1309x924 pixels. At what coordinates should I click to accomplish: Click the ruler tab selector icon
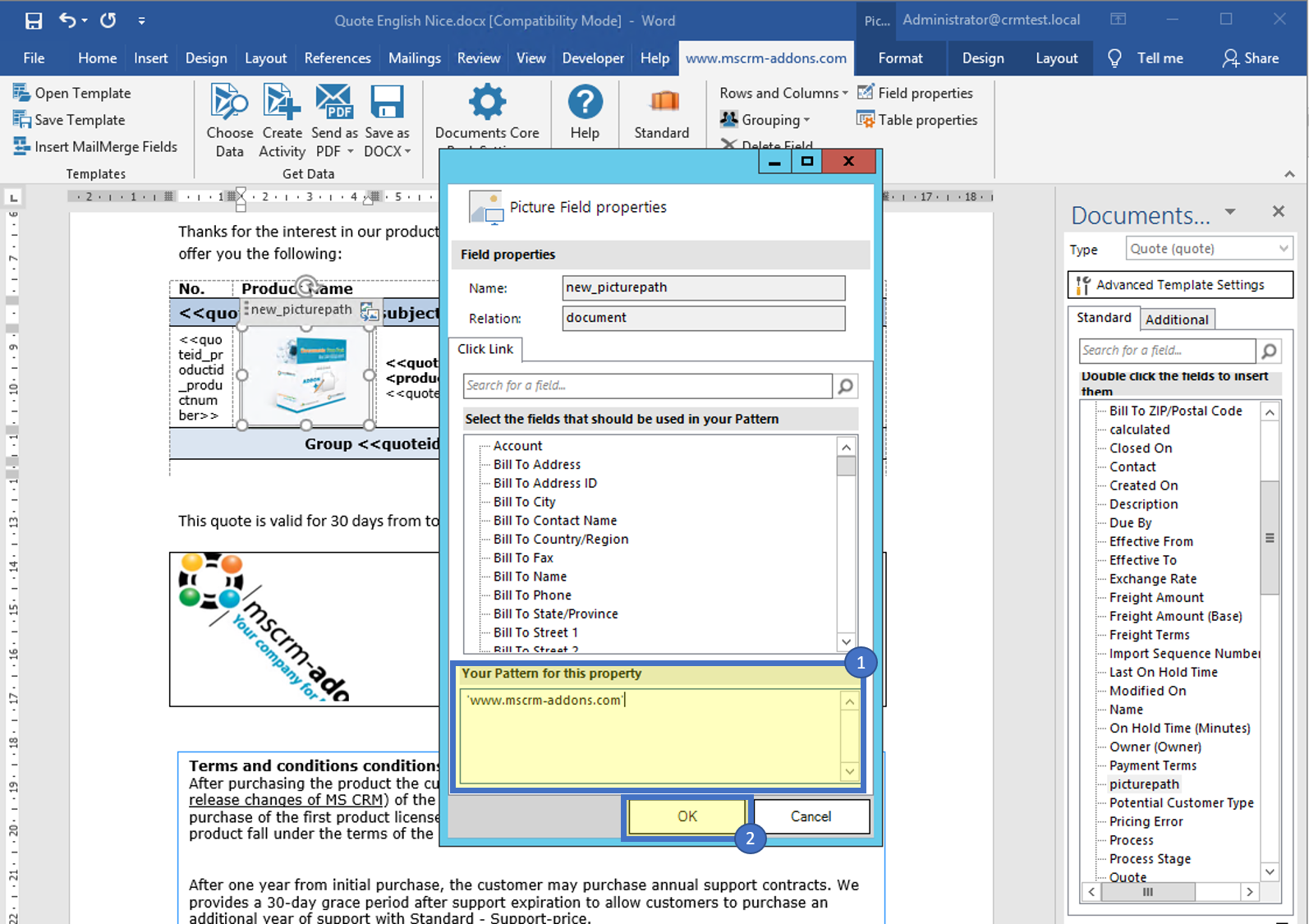pyautogui.click(x=13, y=198)
